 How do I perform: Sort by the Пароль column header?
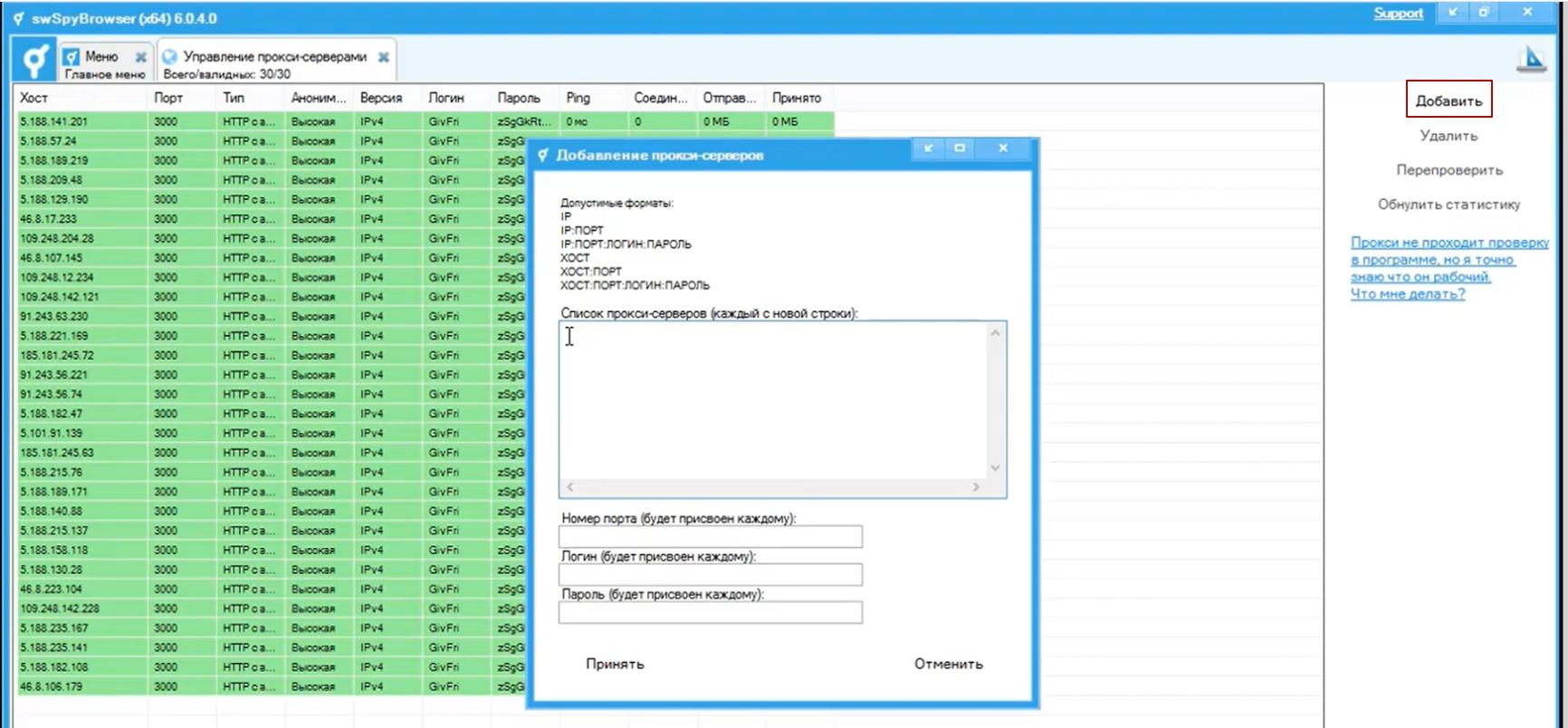[x=525, y=98]
